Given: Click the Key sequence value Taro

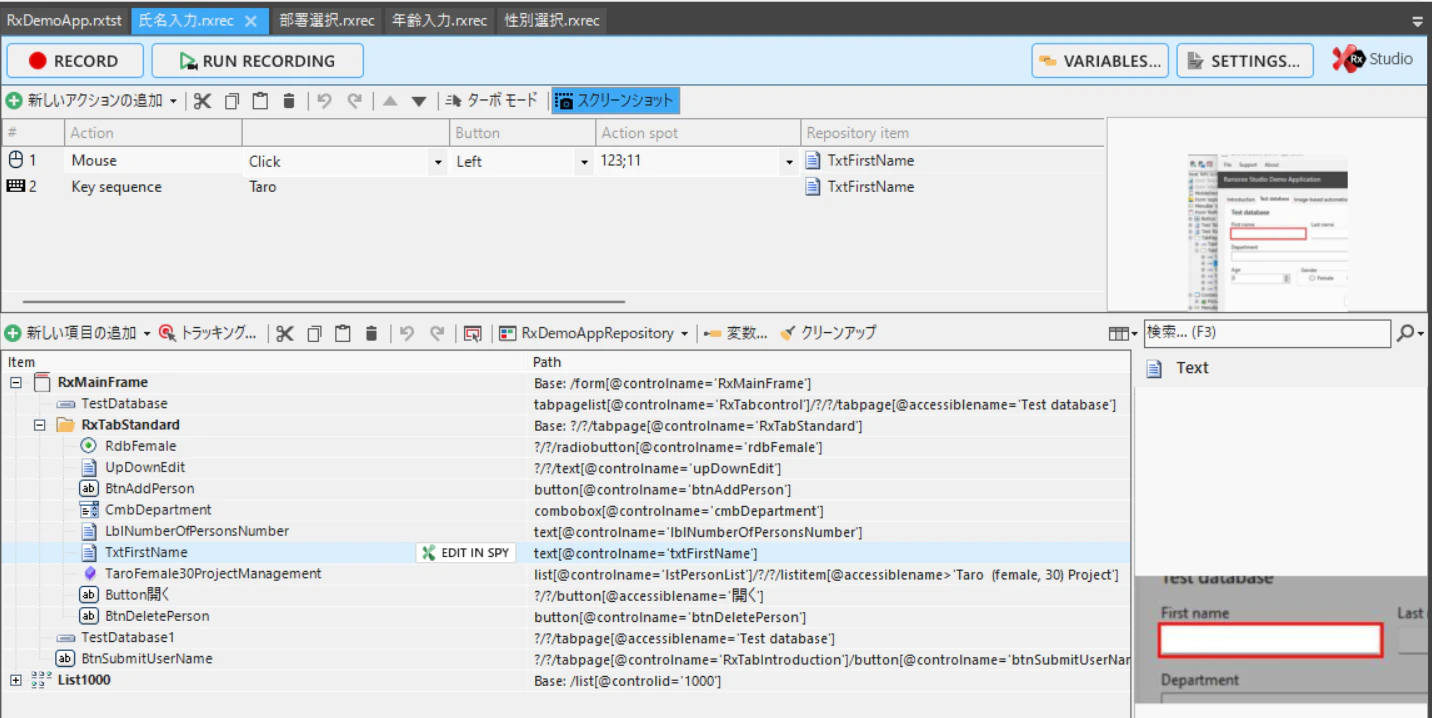Looking at the screenshot, I should (263, 187).
